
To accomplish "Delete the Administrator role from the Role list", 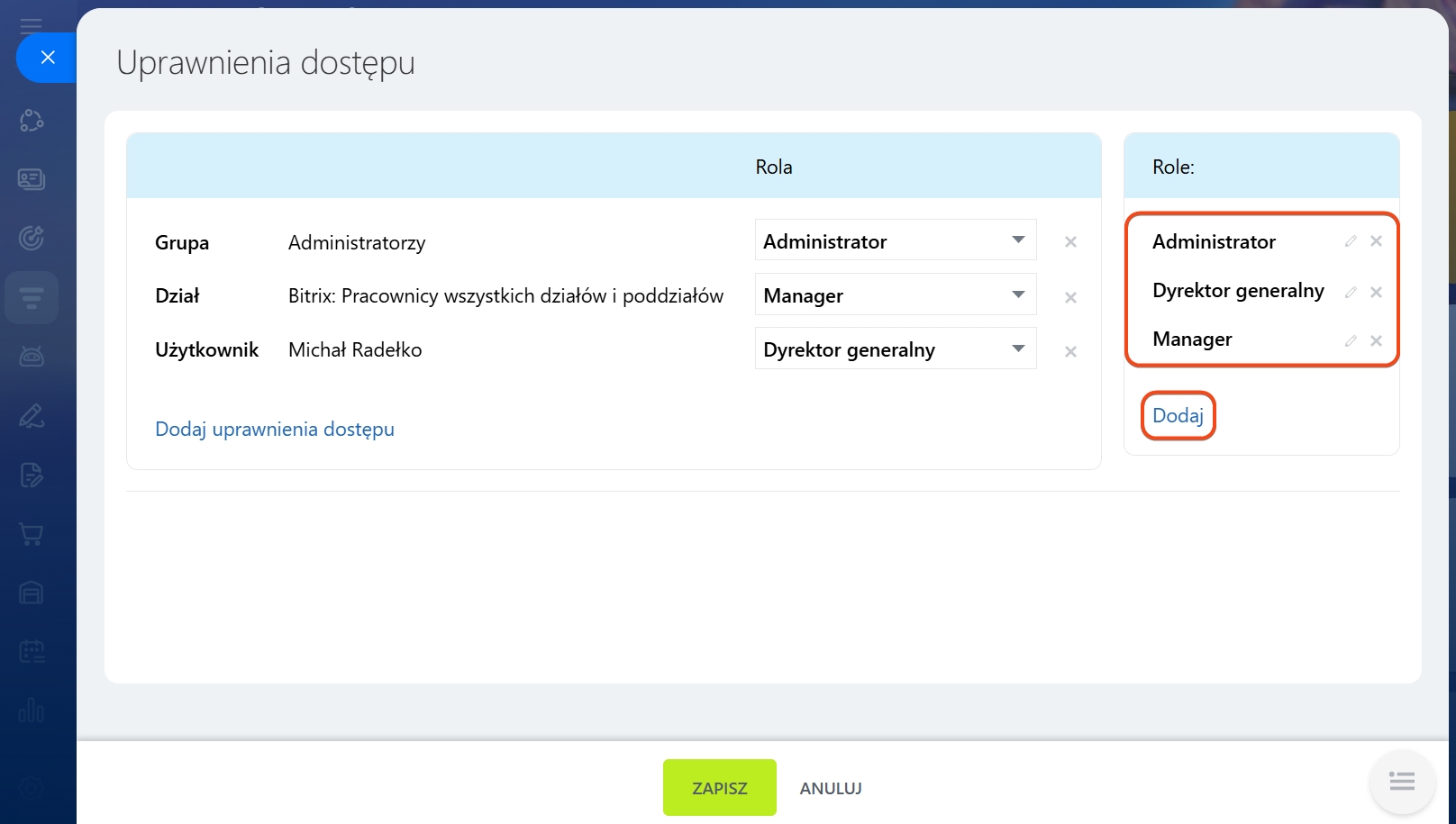I will tap(1376, 241).
